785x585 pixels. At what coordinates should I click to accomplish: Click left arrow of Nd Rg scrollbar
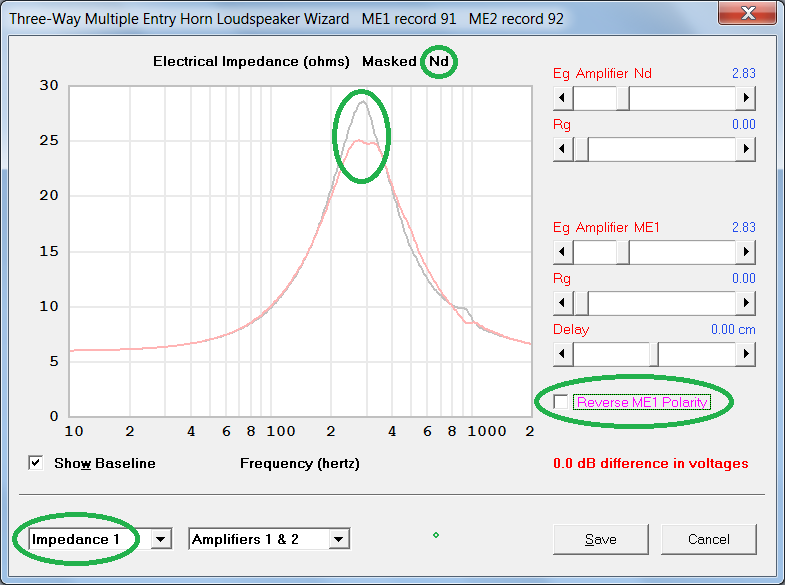tap(563, 149)
